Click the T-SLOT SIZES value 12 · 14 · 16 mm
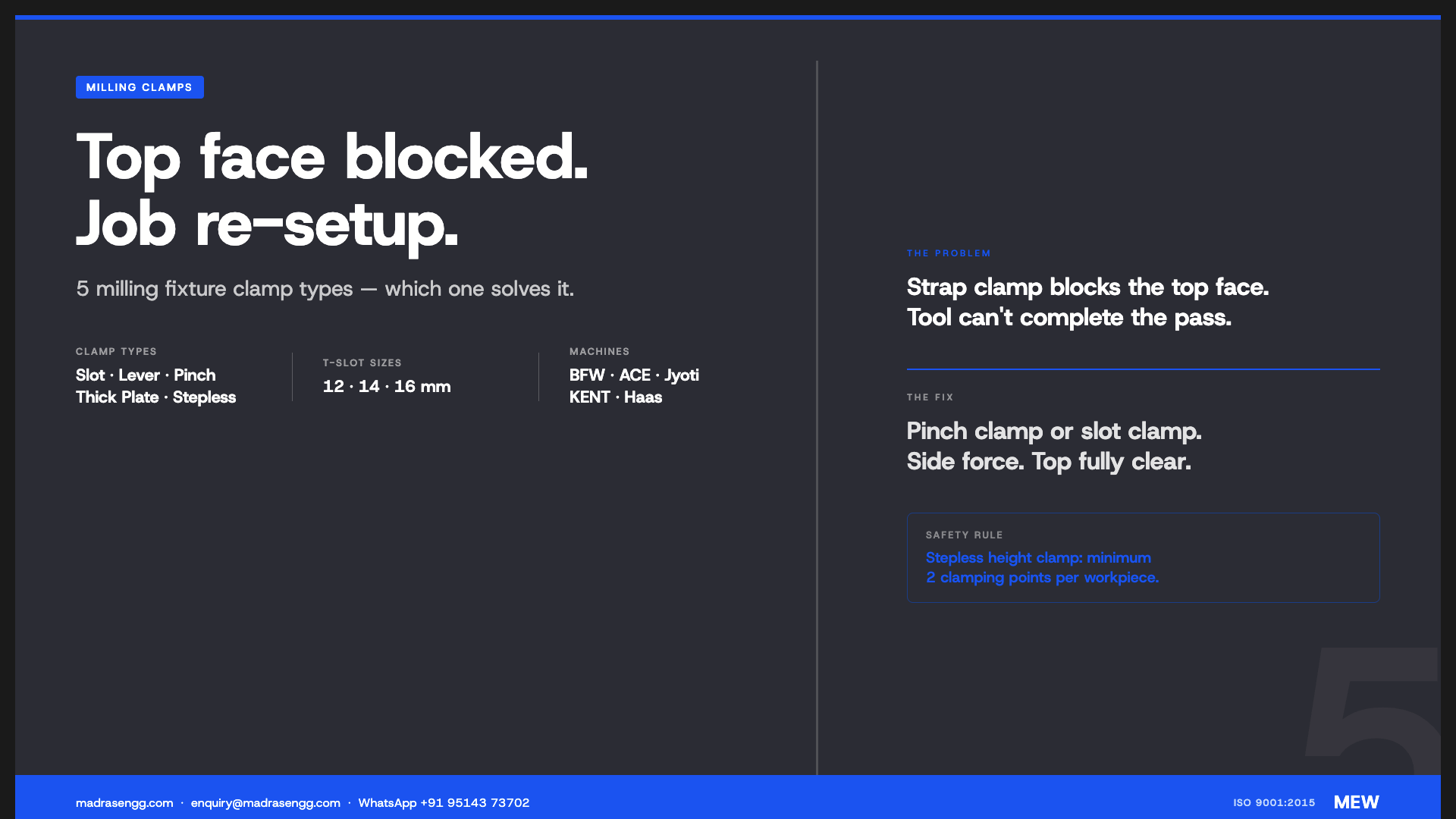This screenshot has height=819, width=1456. 387,387
